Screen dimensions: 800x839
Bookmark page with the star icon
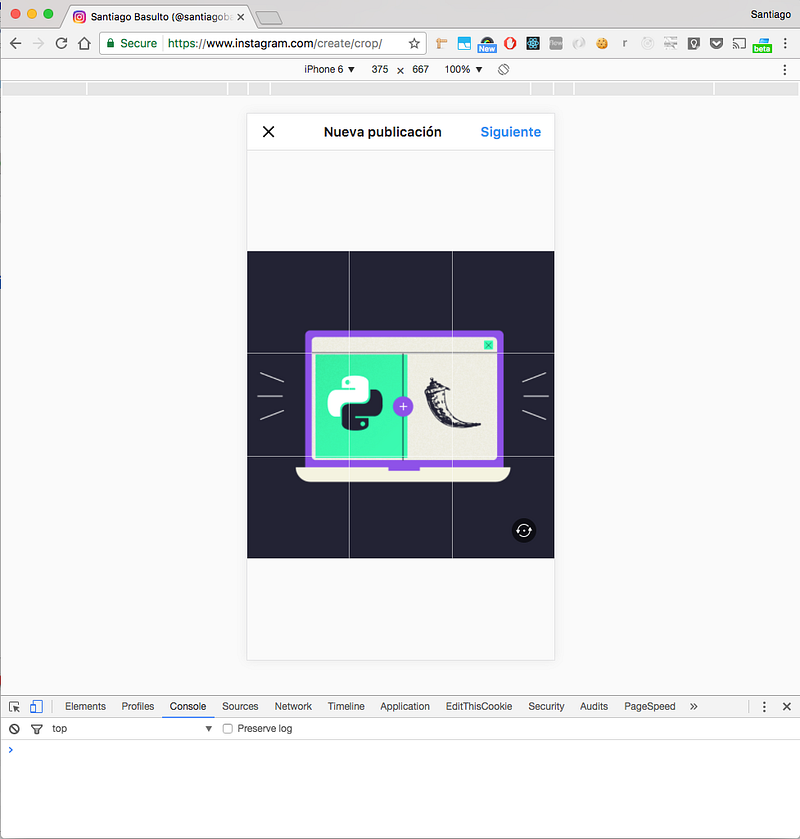[x=414, y=44]
